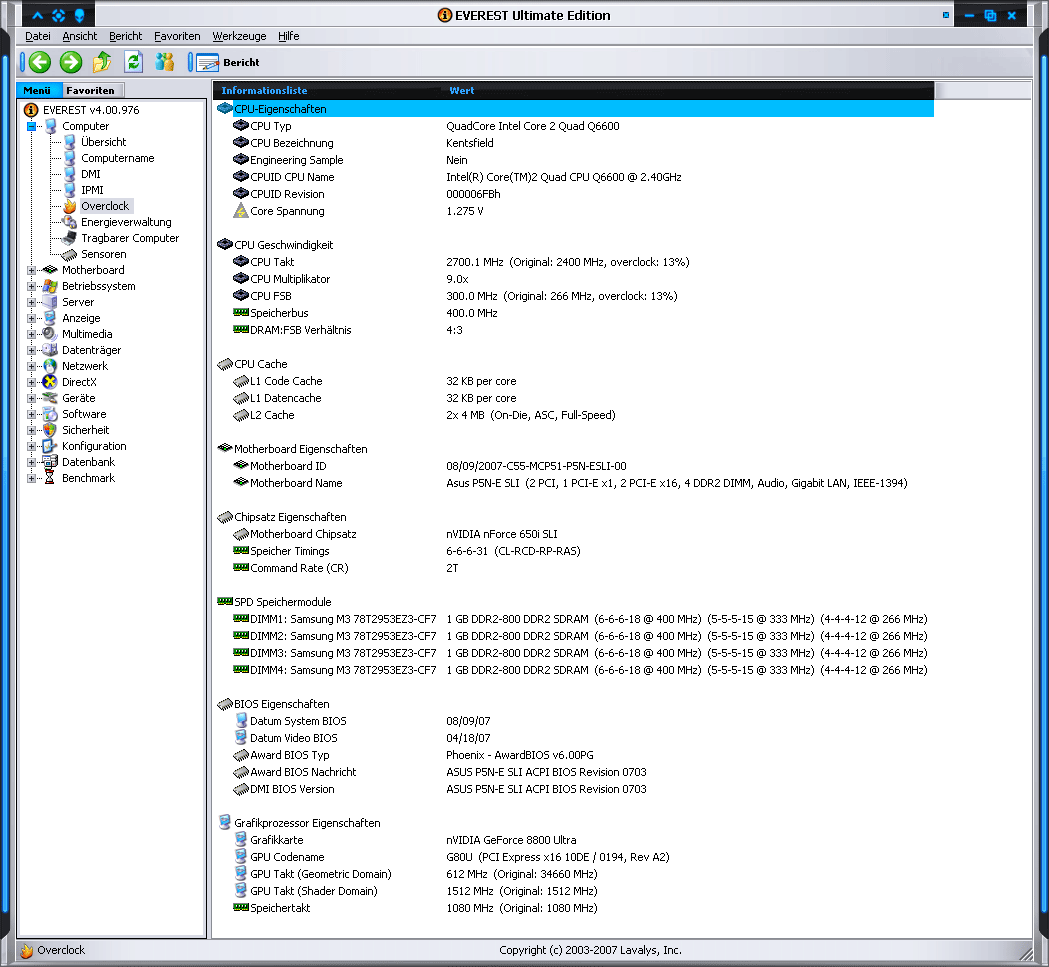Click the Konfiguration icon in tree
The height and width of the screenshot is (967, 1049).
tap(50, 446)
